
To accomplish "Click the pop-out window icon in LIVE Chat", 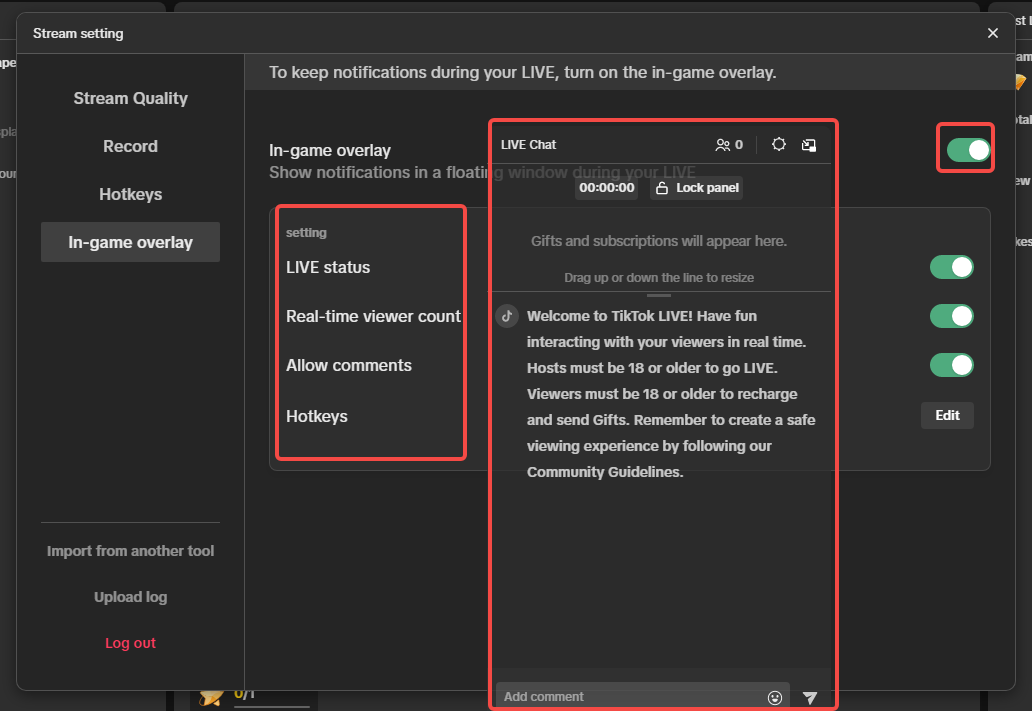I will pos(809,145).
